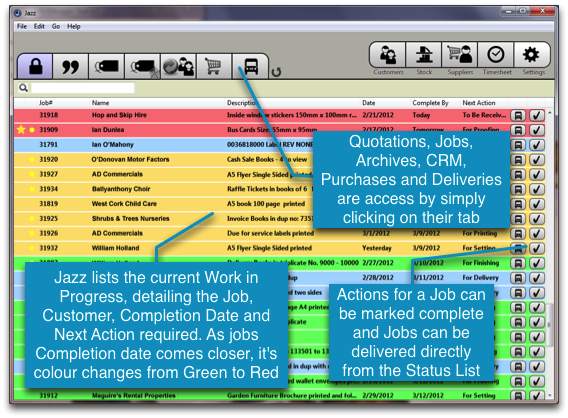Open the File menu
This screenshot has height=418, width=568.
coord(22,26)
